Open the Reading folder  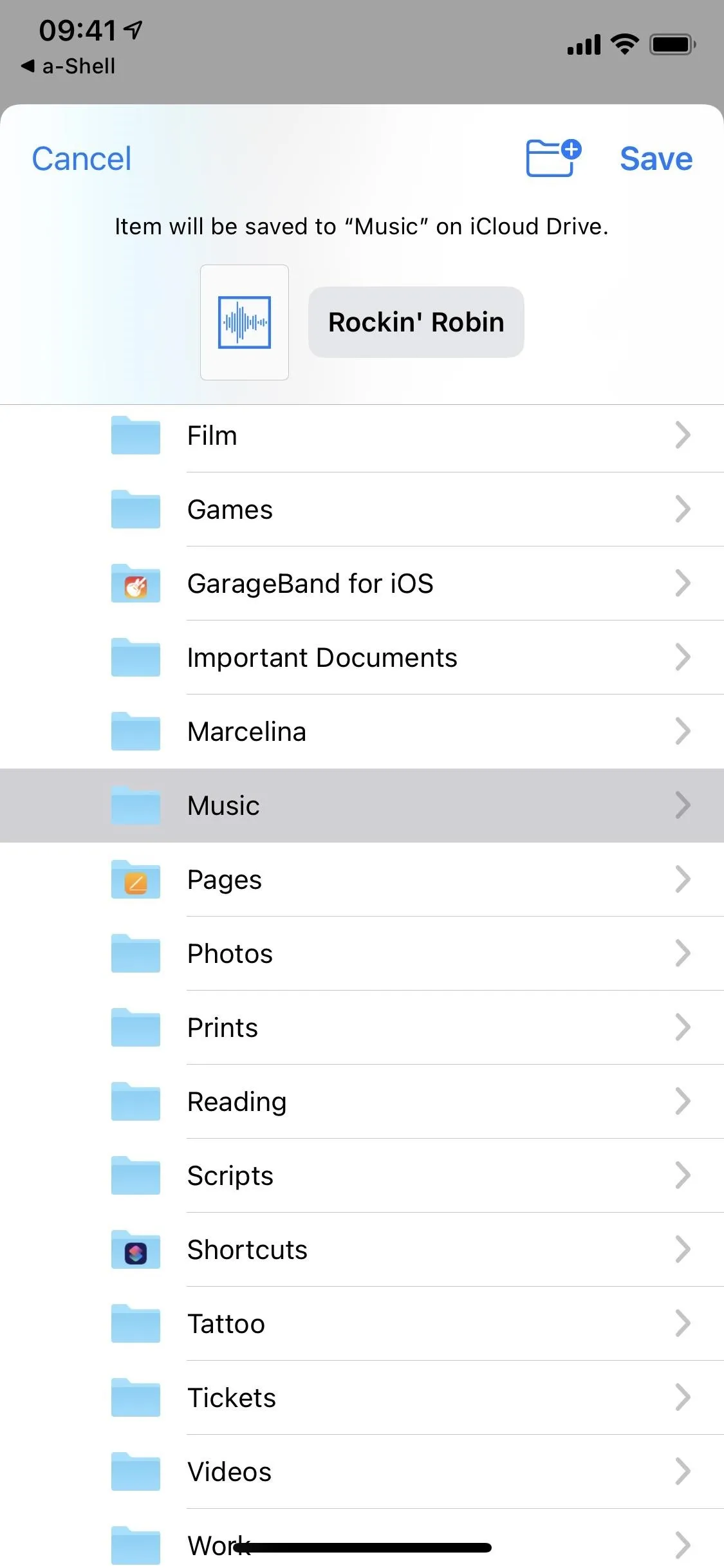[362, 1101]
